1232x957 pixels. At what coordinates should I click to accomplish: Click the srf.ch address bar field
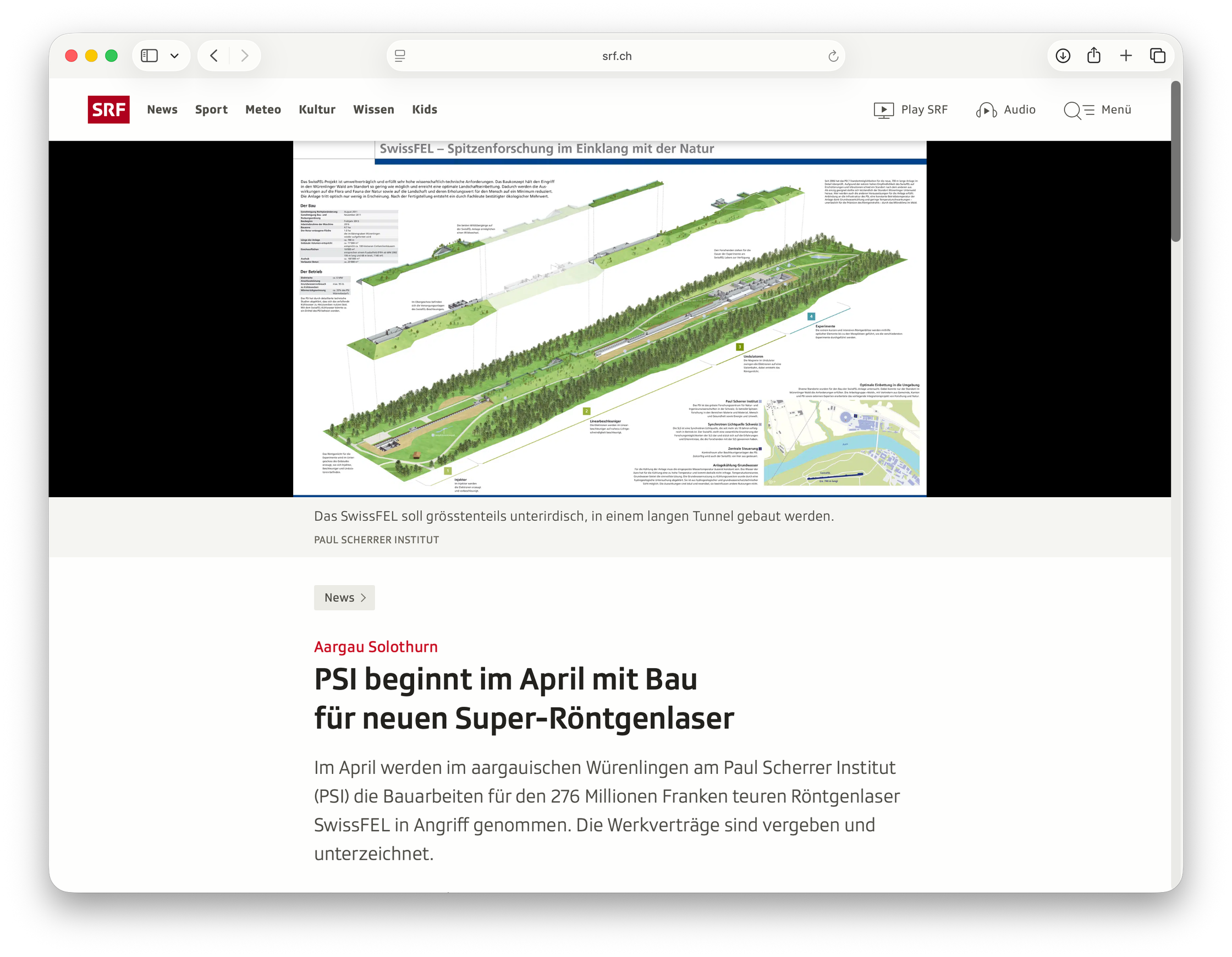pos(616,56)
